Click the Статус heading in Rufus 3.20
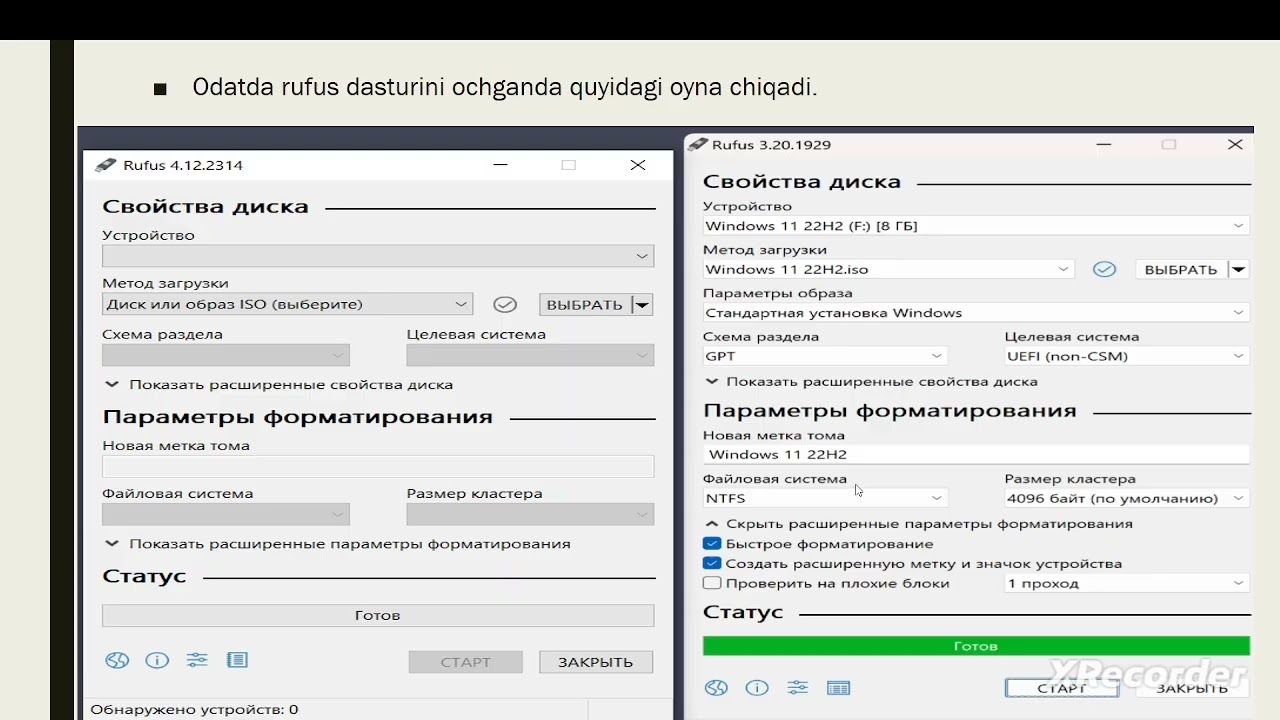The height and width of the screenshot is (720, 1280). [x=743, y=612]
